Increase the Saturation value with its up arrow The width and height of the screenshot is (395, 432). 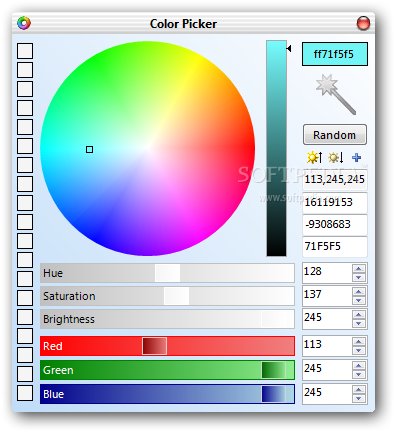359,292
